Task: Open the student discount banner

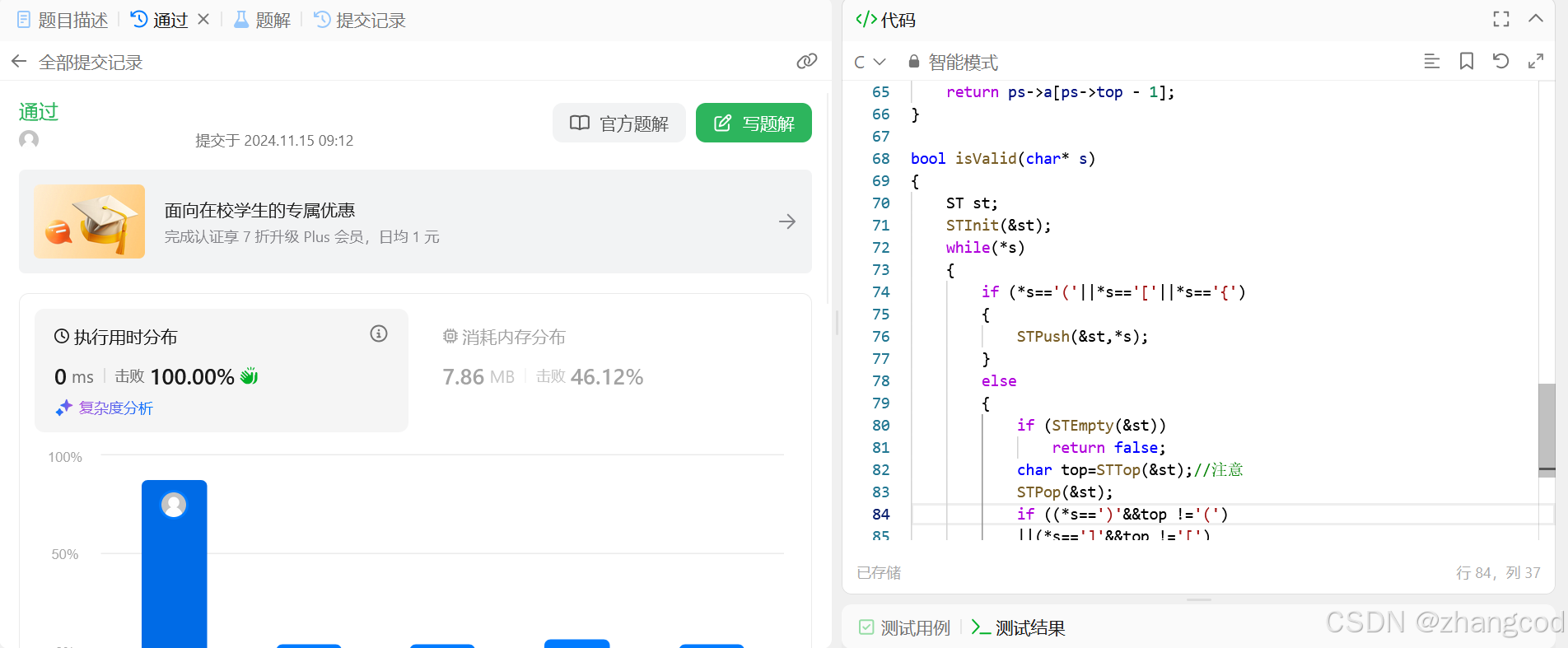Action: pyautogui.click(x=415, y=221)
